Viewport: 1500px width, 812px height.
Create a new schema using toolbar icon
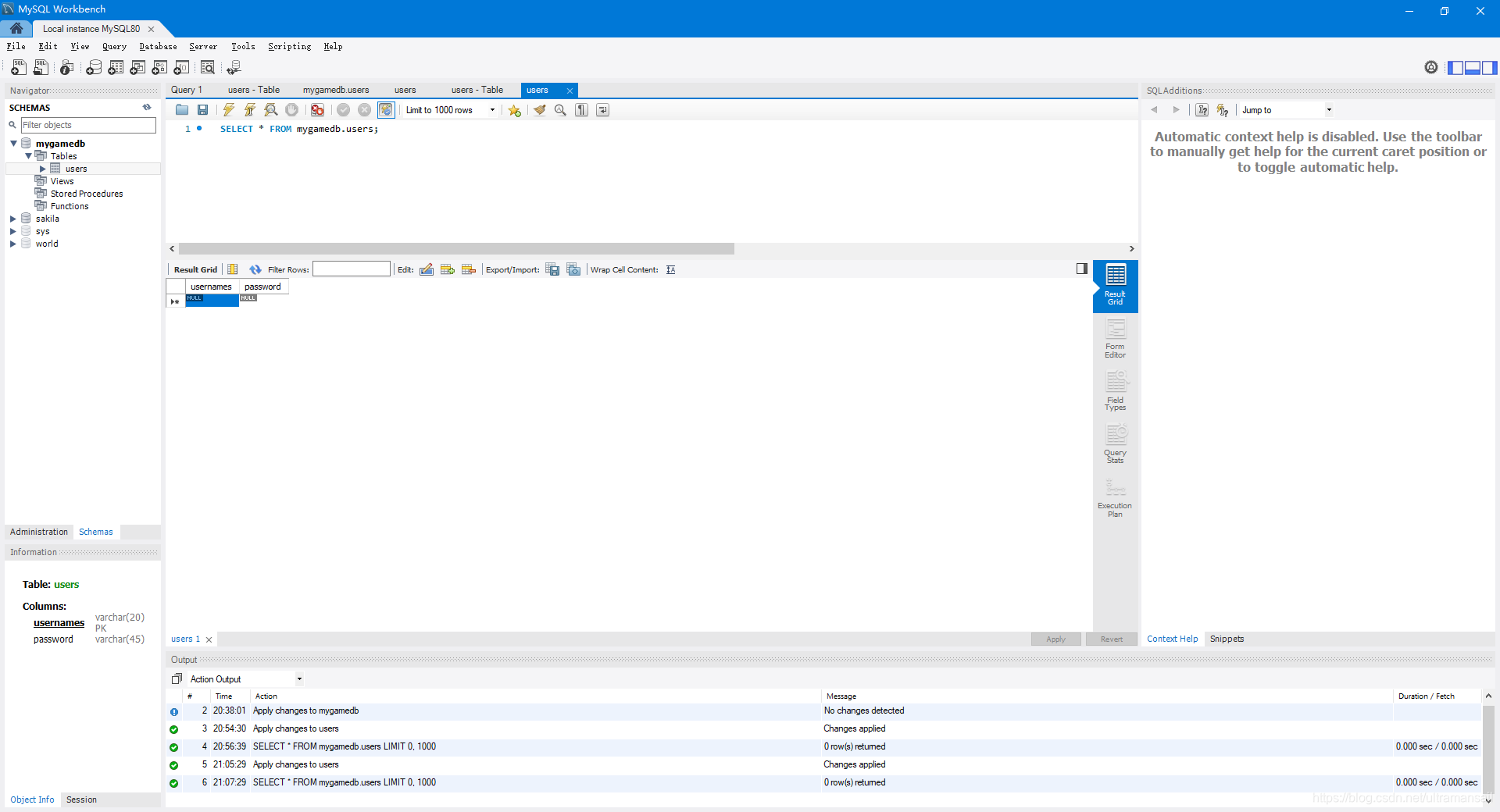tap(94, 67)
